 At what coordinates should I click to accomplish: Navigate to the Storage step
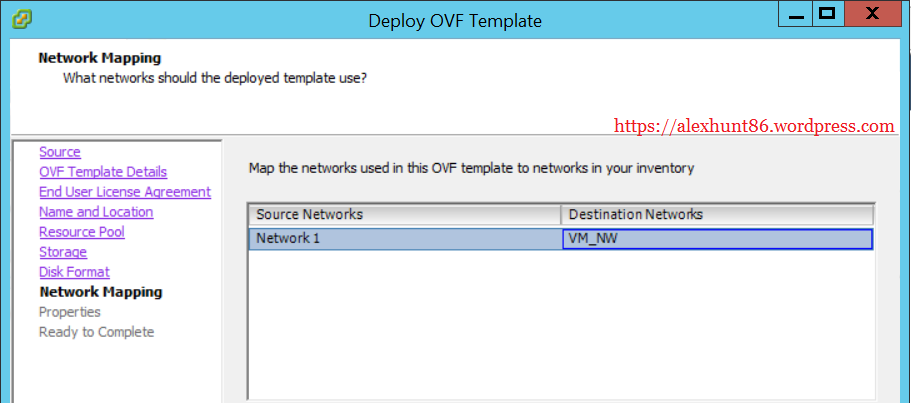63,252
